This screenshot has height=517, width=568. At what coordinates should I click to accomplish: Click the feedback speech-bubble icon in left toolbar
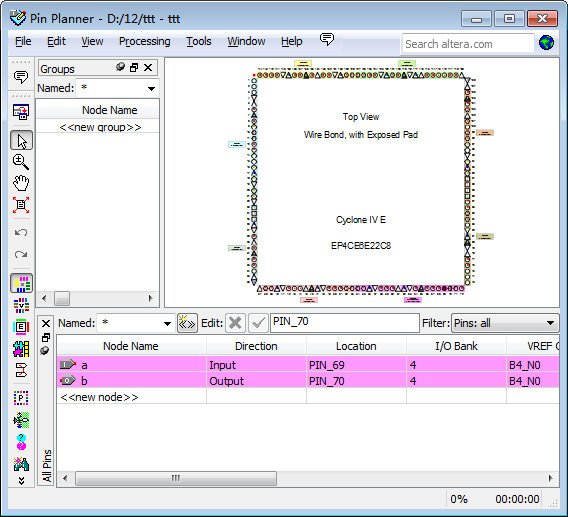click(21, 77)
